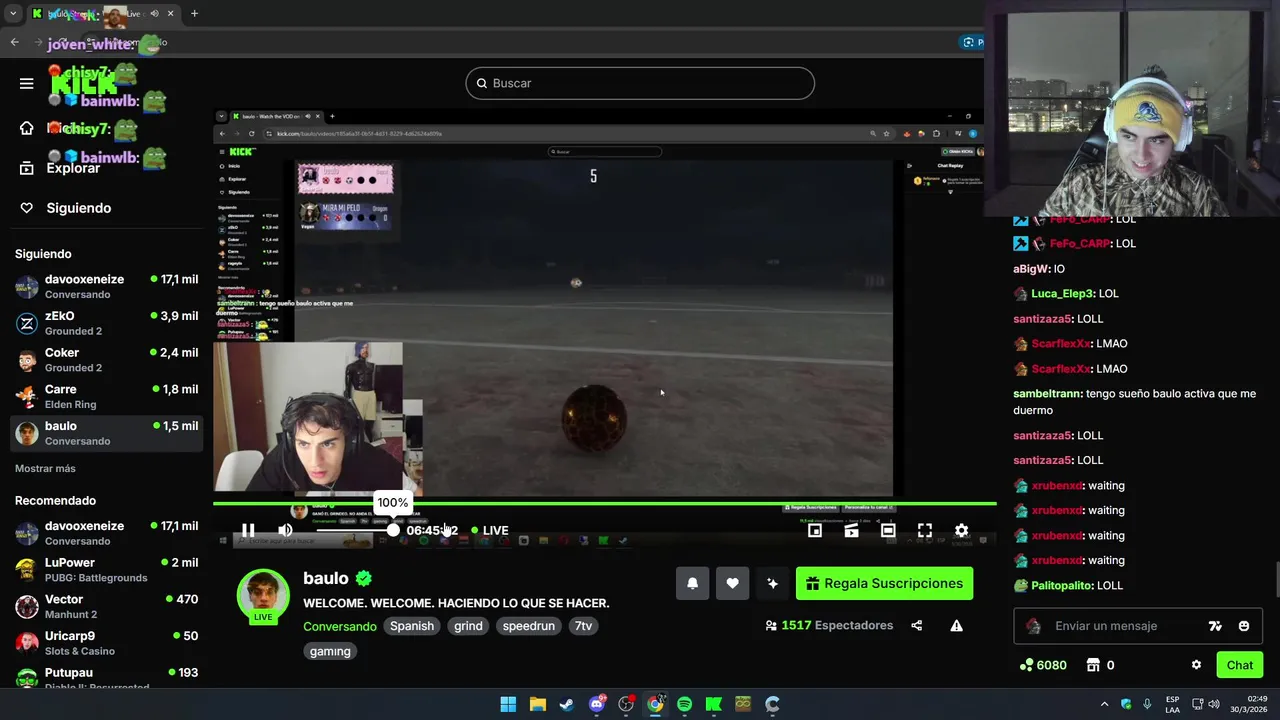Click the green Chat send button
Screen dimensions: 1280x720
[x=1240, y=665]
